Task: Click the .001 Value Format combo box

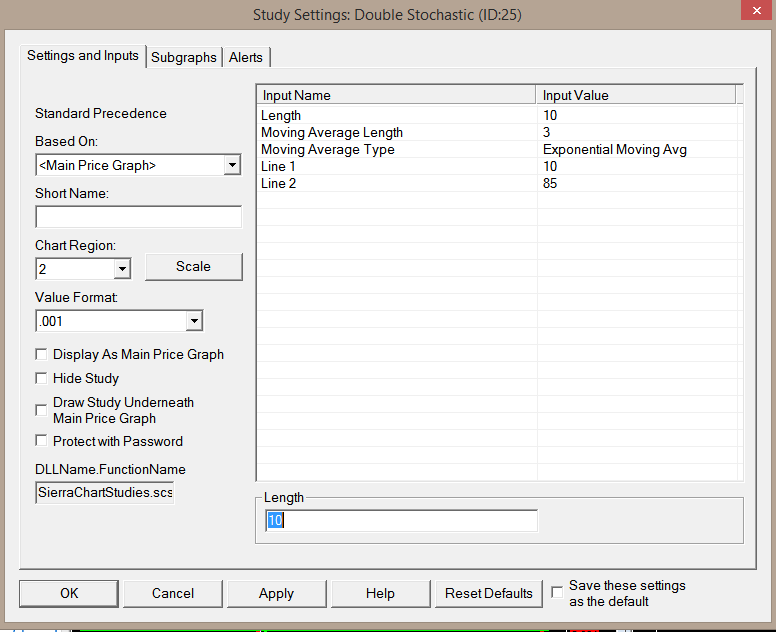Action: click(119, 321)
